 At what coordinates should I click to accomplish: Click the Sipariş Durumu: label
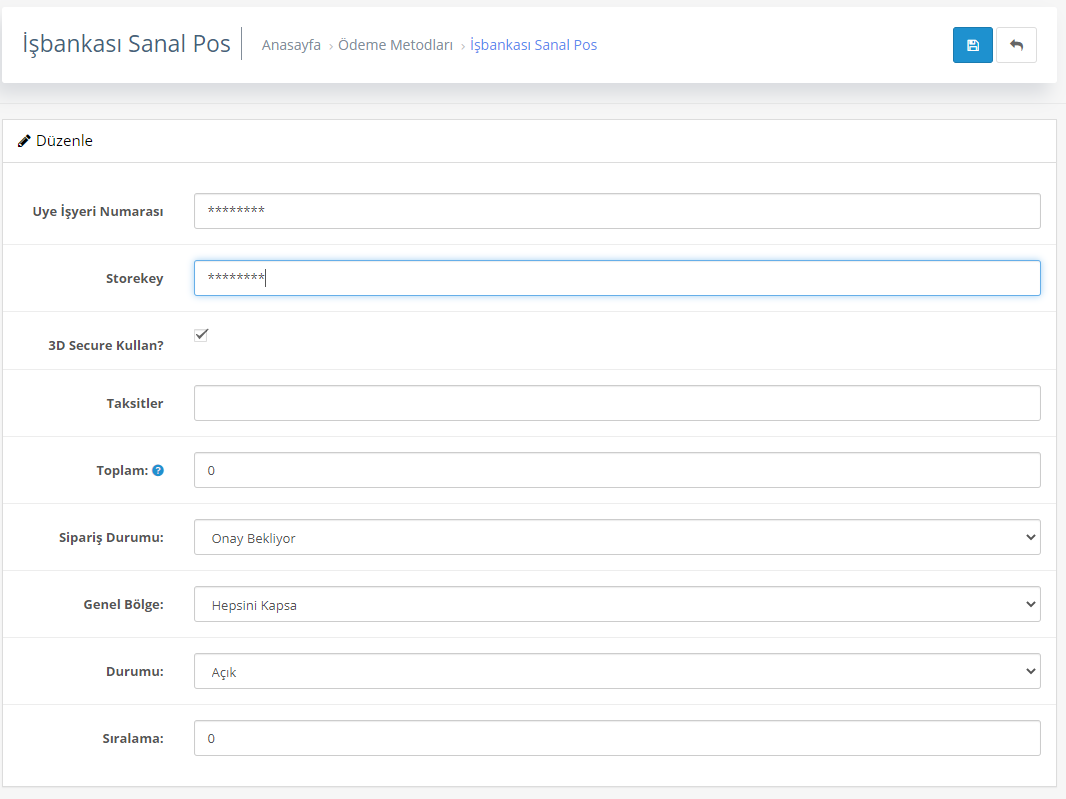coord(111,537)
